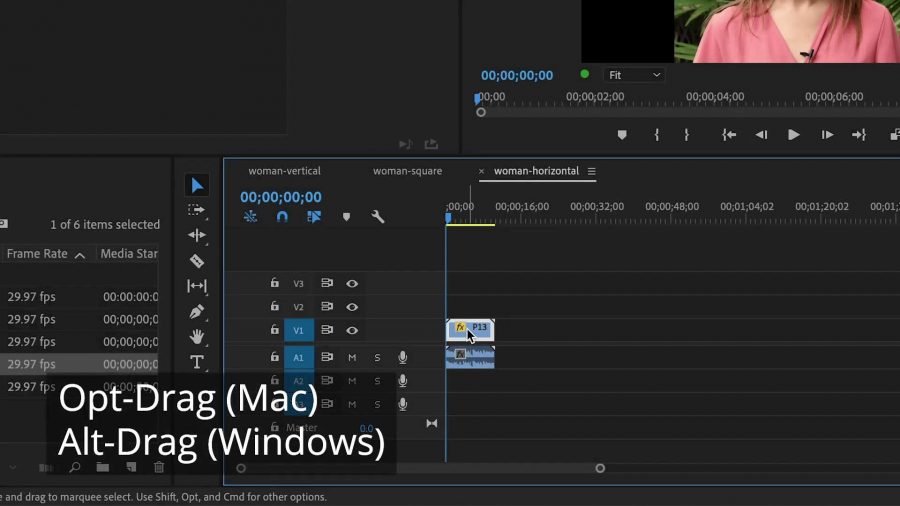Click the fx badge on P13 clip
This screenshot has height=506, width=900.
pos(460,327)
